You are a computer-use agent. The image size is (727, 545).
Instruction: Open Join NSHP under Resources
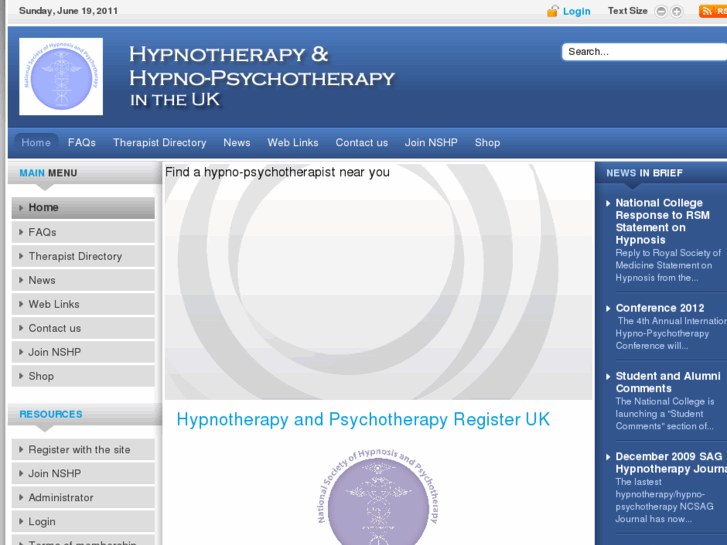click(83, 474)
